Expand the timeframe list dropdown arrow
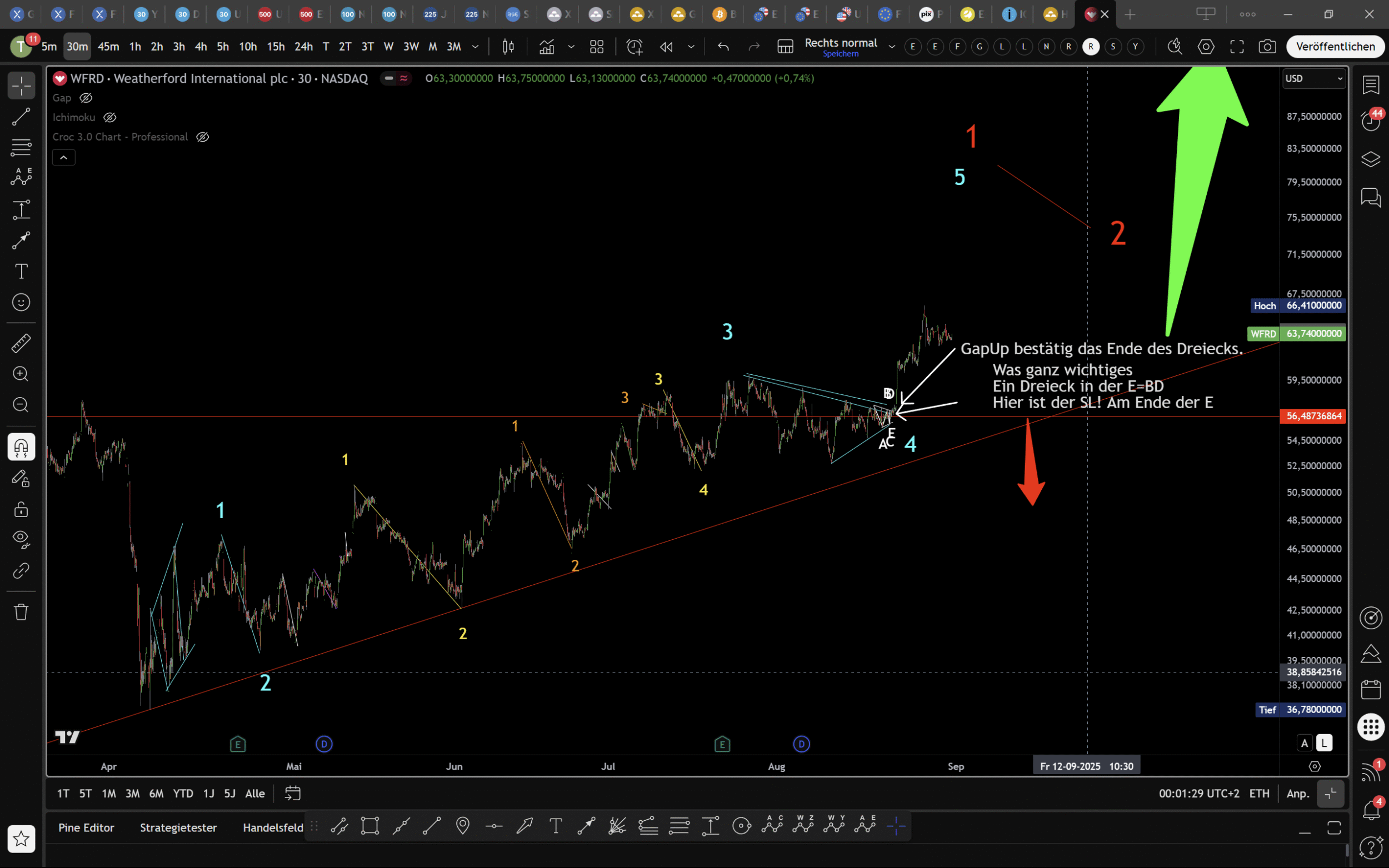Viewport: 1389px width, 868px height. 476,47
